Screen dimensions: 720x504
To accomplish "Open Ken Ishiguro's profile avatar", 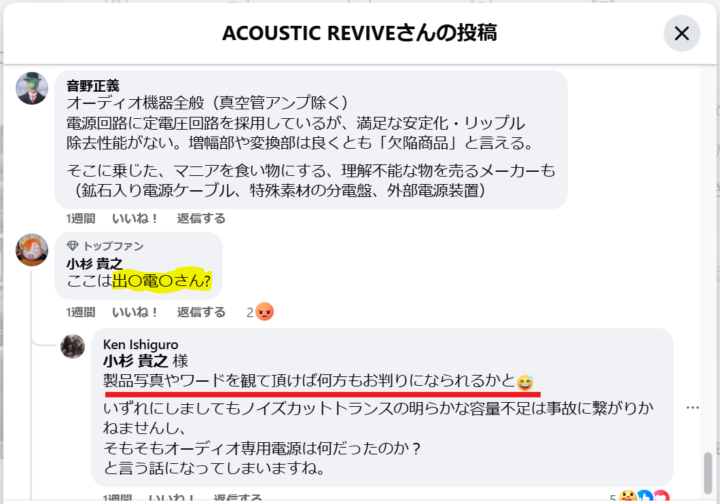I will pyautogui.click(x=73, y=346).
